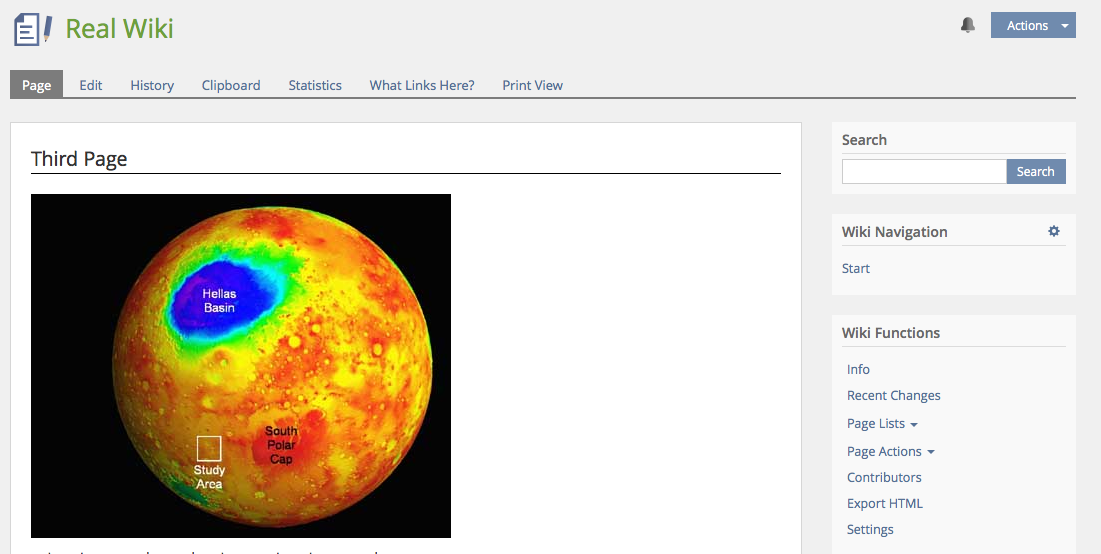The image size is (1101, 554).
Task: Switch to Print View tab
Action: (x=532, y=85)
